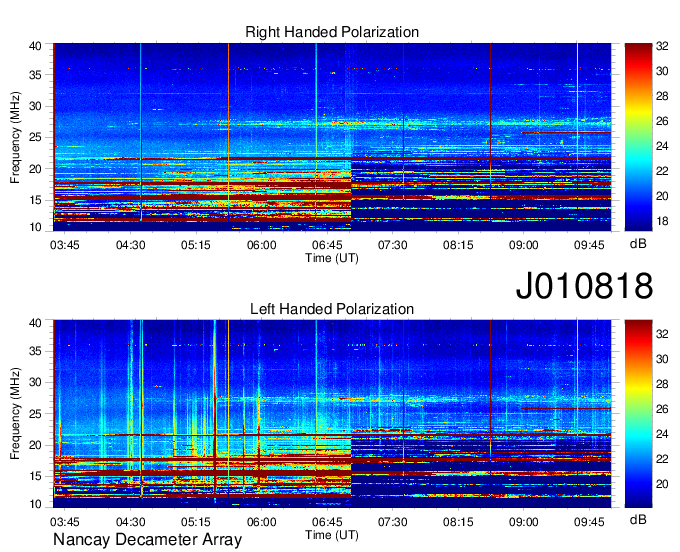Click the 28 dB label on right-handed colorbar
The width and height of the screenshot is (680, 552).
662,96
